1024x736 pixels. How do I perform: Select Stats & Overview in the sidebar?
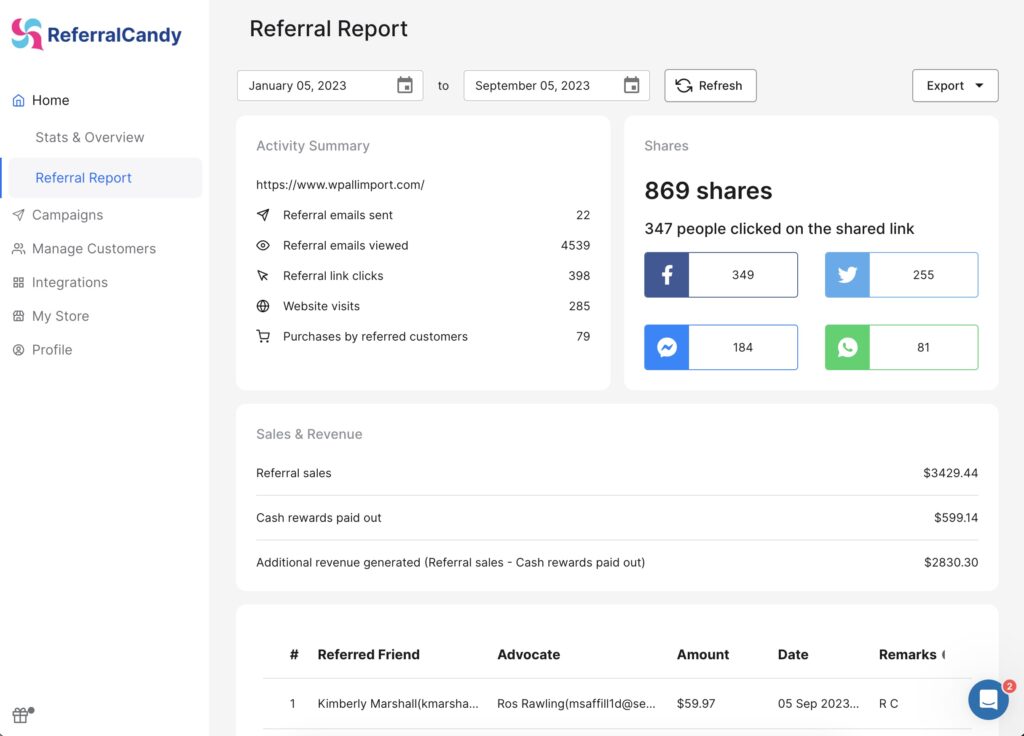point(91,137)
